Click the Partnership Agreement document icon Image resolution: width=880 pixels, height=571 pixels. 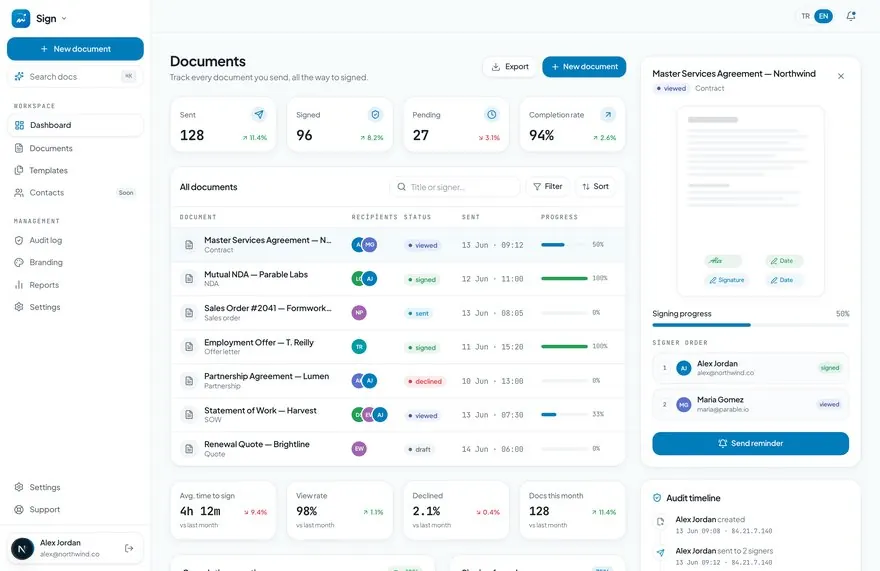click(x=189, y=381)
